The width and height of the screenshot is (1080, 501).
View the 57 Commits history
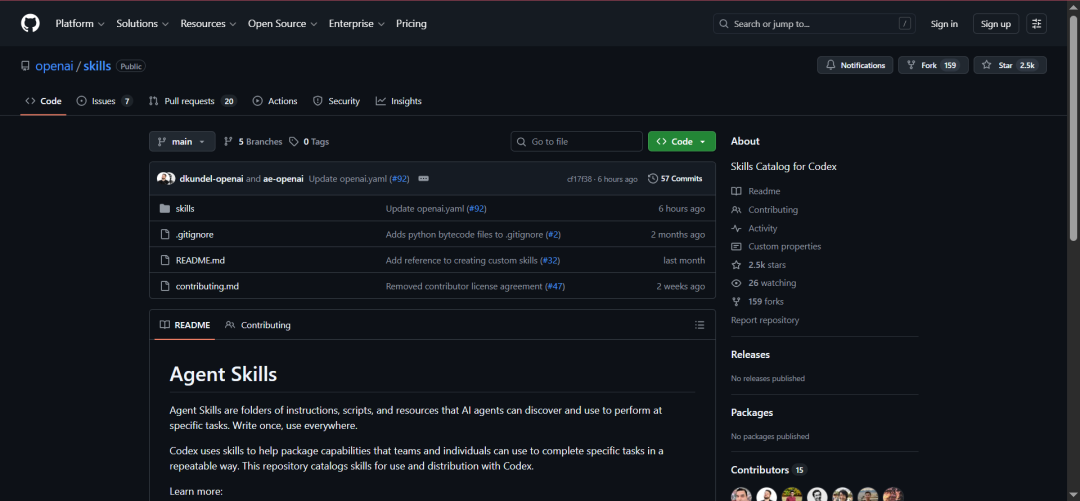point(675,178)
